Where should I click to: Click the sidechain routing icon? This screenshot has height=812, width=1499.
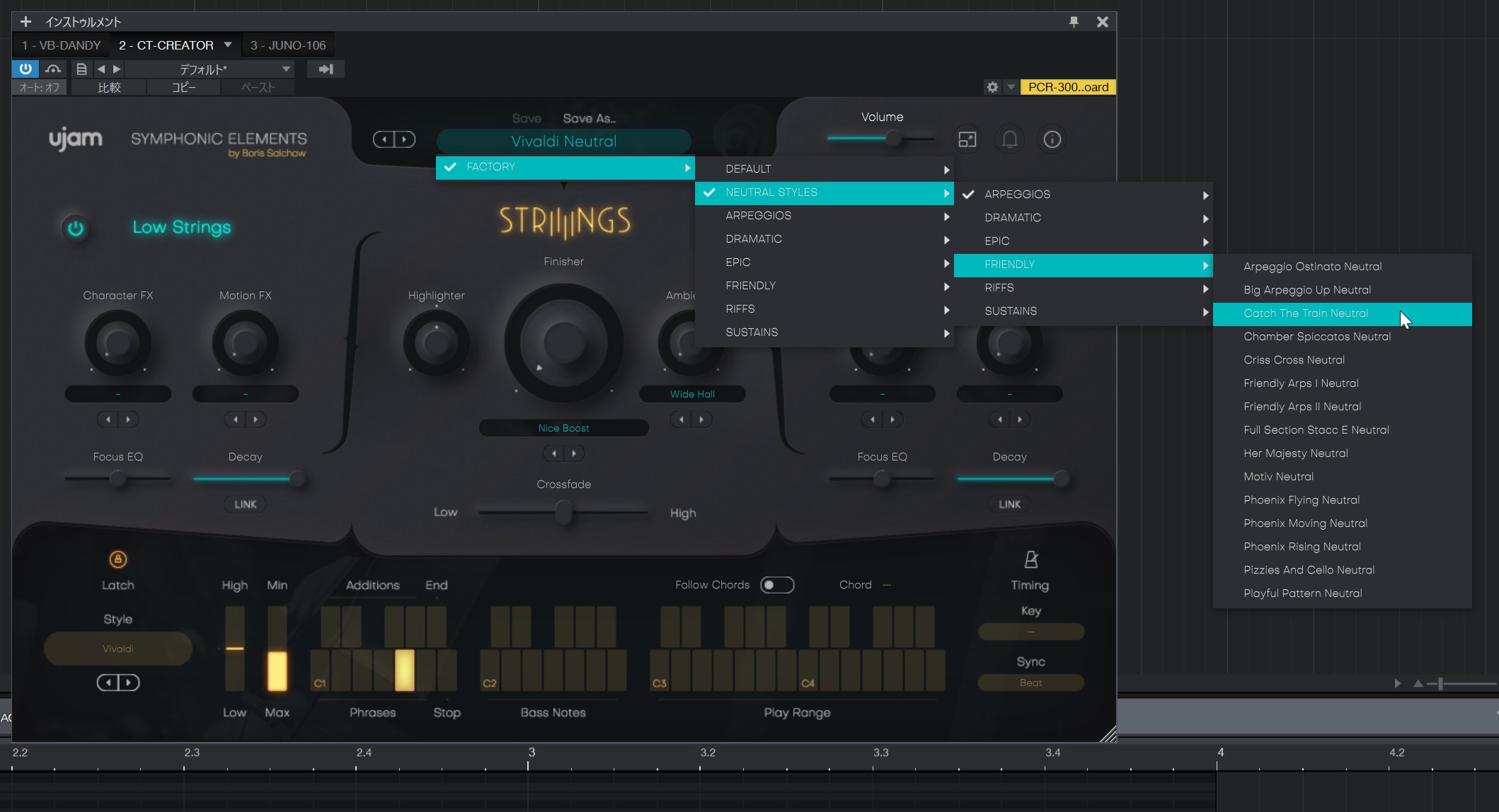click(x=326, y=69)
